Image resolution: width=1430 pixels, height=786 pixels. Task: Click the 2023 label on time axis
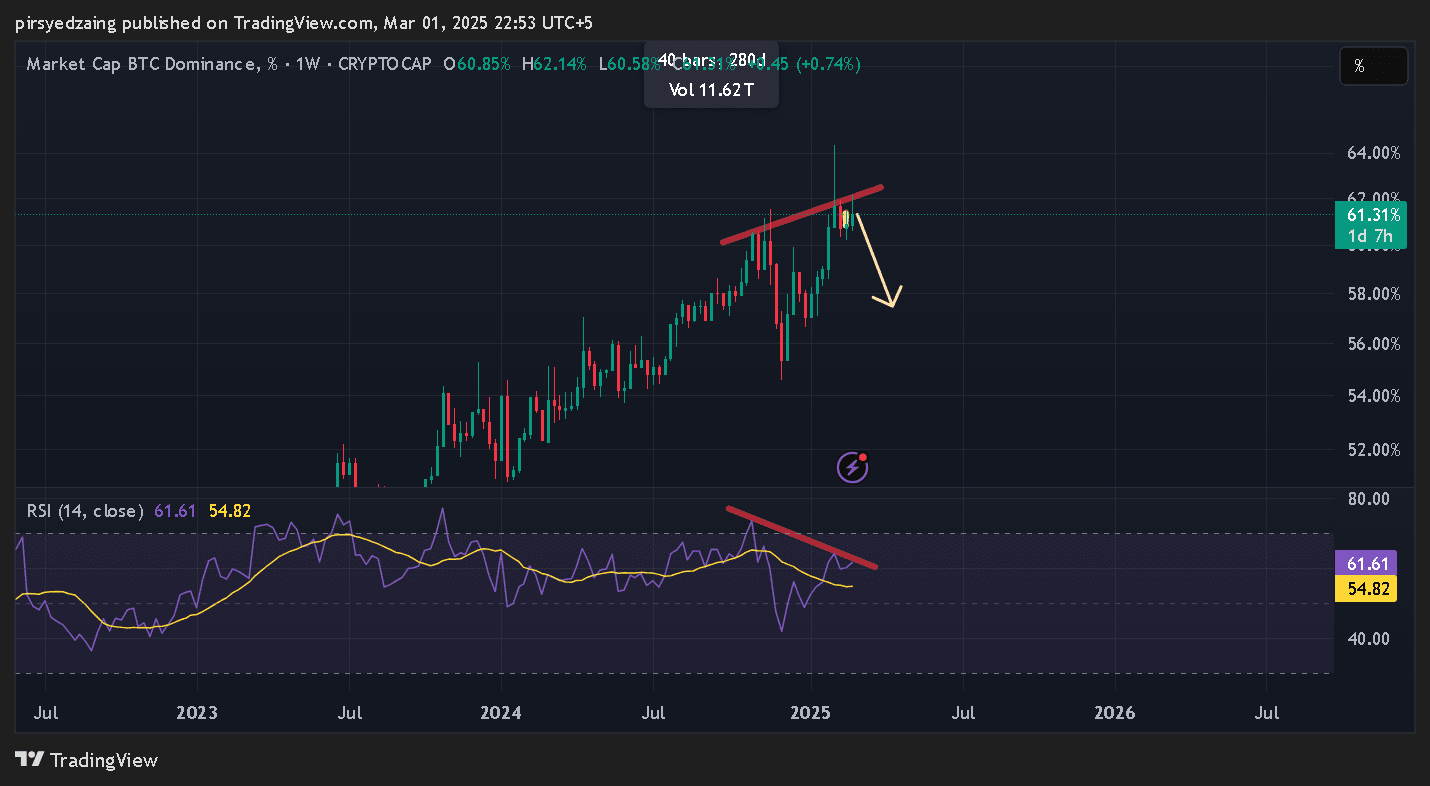196,713
